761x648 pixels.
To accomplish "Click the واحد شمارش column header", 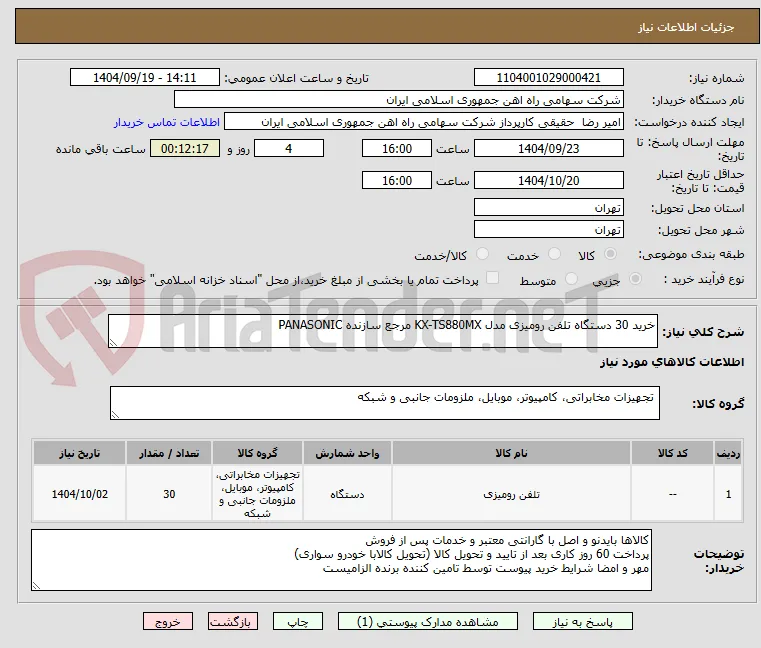I will tap(347, 453).
